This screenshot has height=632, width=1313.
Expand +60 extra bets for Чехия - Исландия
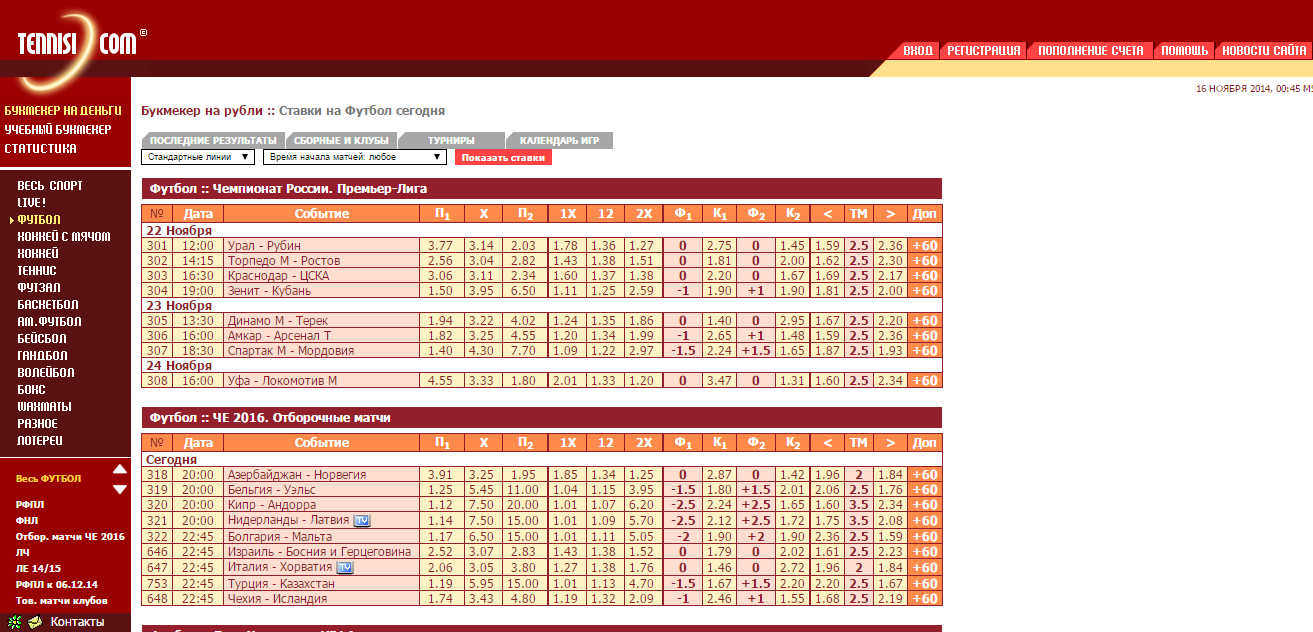(x=925, y=599)
